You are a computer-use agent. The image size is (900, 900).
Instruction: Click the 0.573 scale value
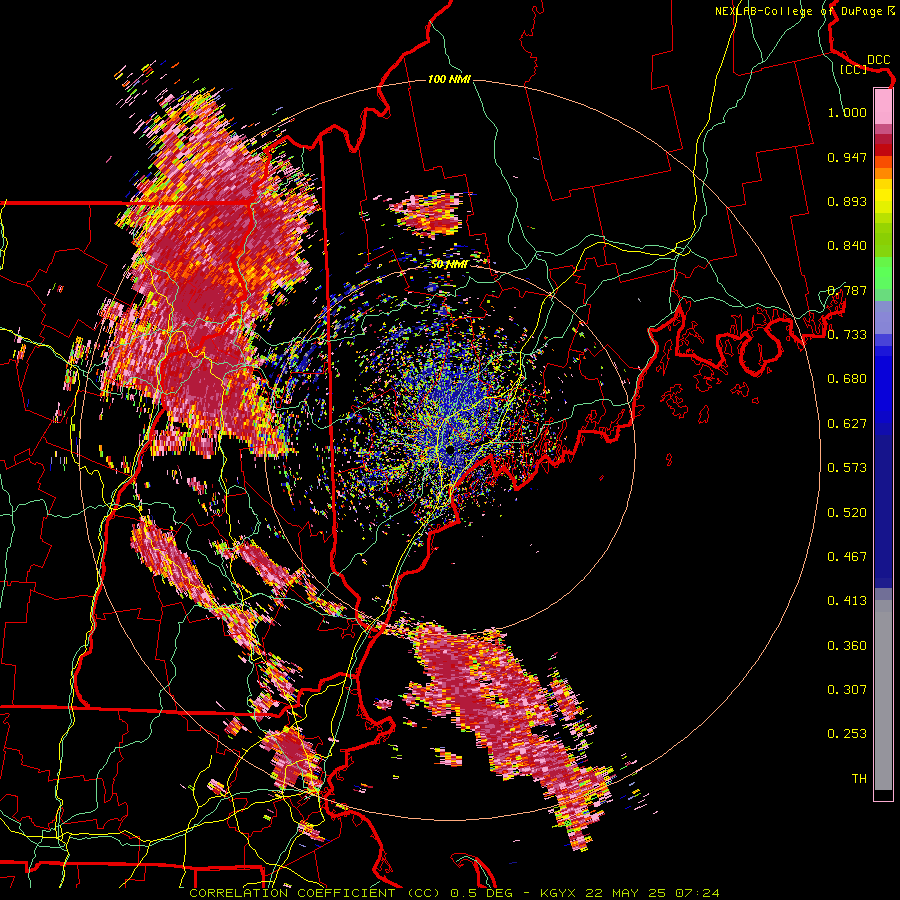tap(847, 468)
